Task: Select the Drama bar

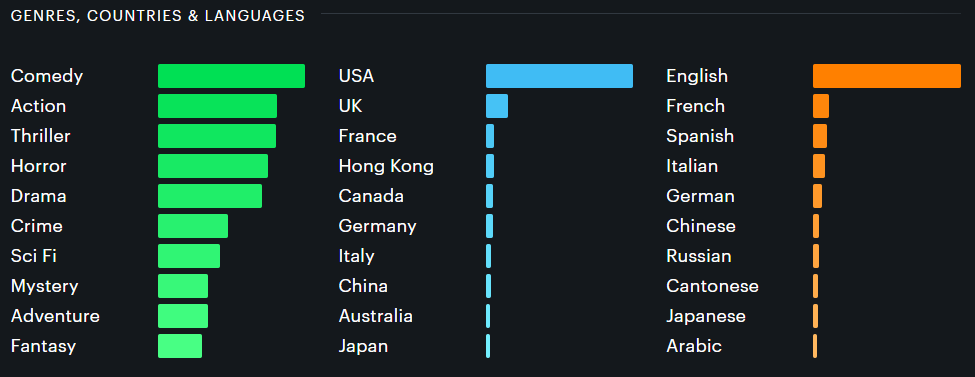Action: pos(210,196)
